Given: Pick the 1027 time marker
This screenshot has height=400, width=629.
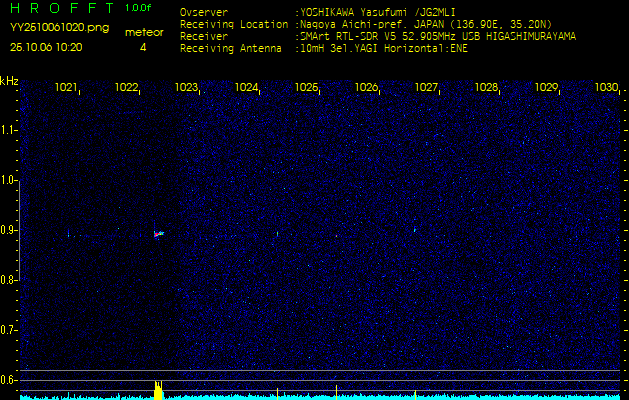Looking at the screenshot, I should (x=426, y=88).
